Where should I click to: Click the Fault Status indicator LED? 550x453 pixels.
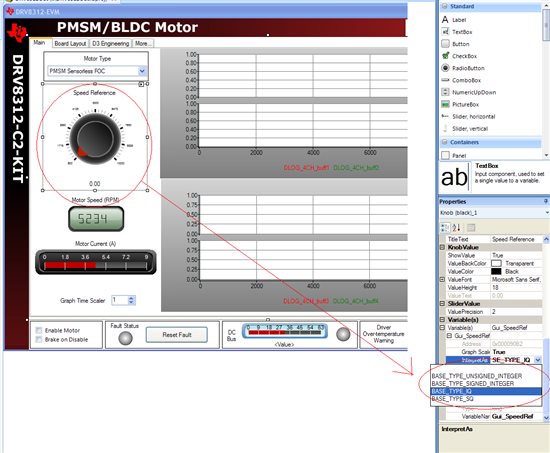pyautogui.click(x=125, y=338)
